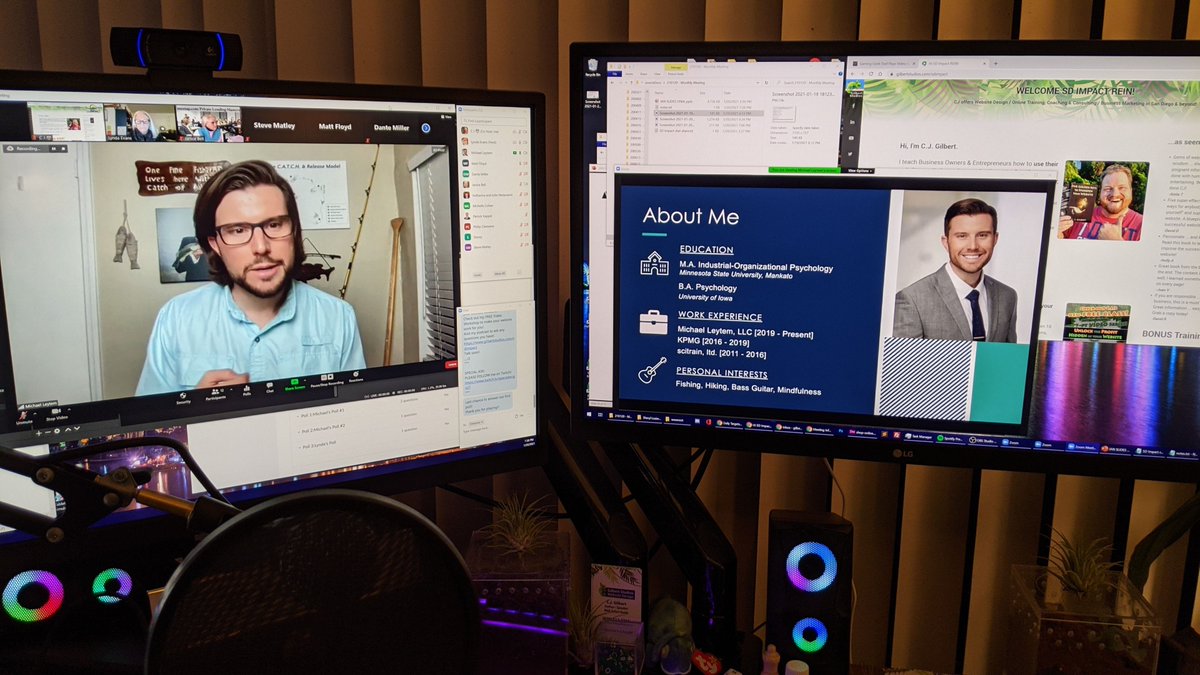Open the Recycle Bin desktop icon
Screen dimensions: 1200x675
tap(594, 67)
